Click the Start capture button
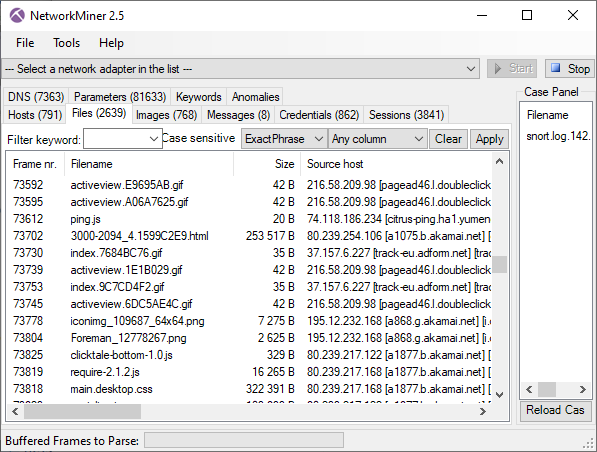The height and width of the screenshot is (452, 597). [512, 69]
